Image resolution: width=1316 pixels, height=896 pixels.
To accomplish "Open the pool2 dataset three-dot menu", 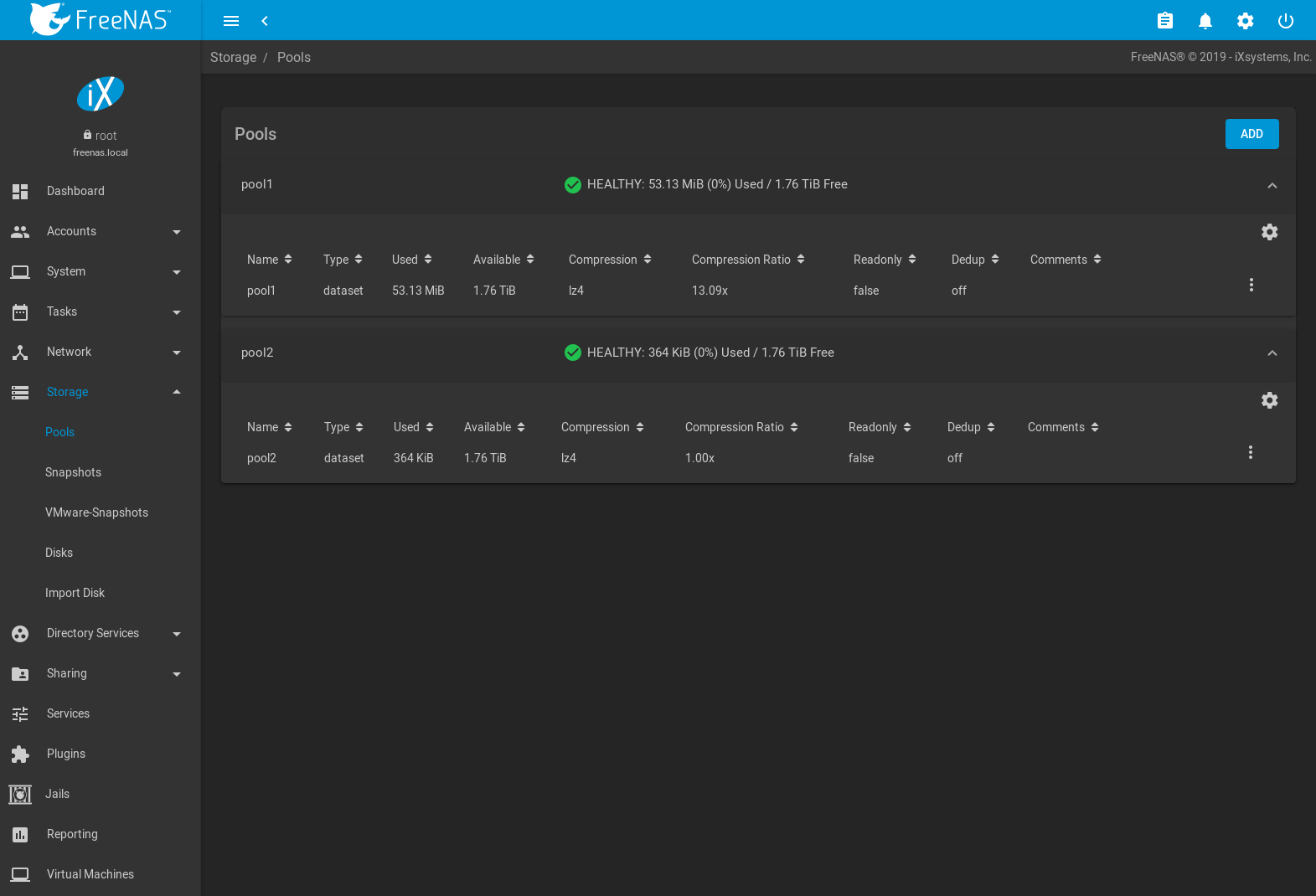I will pos(1250,452).
